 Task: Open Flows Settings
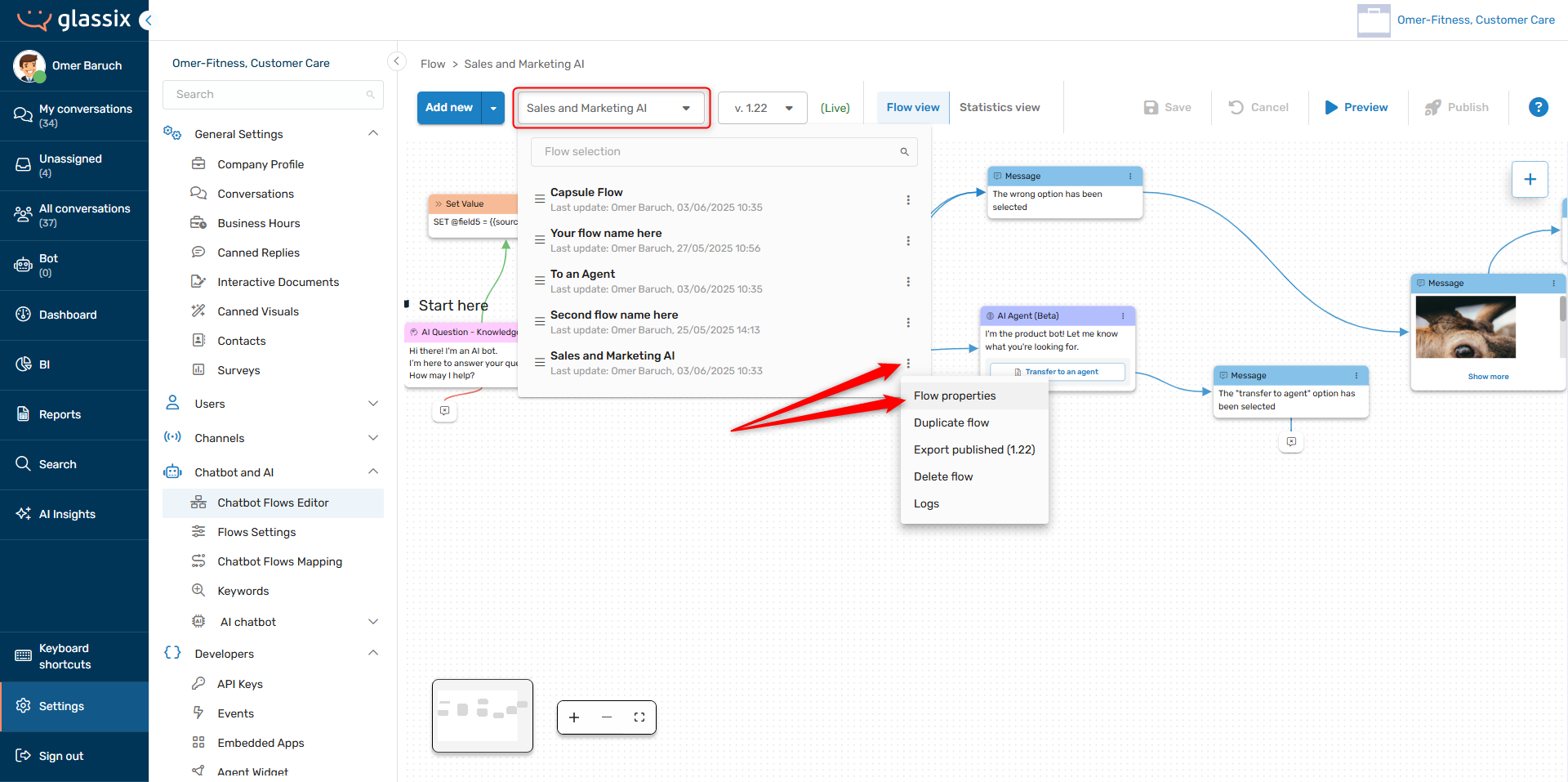273,532
